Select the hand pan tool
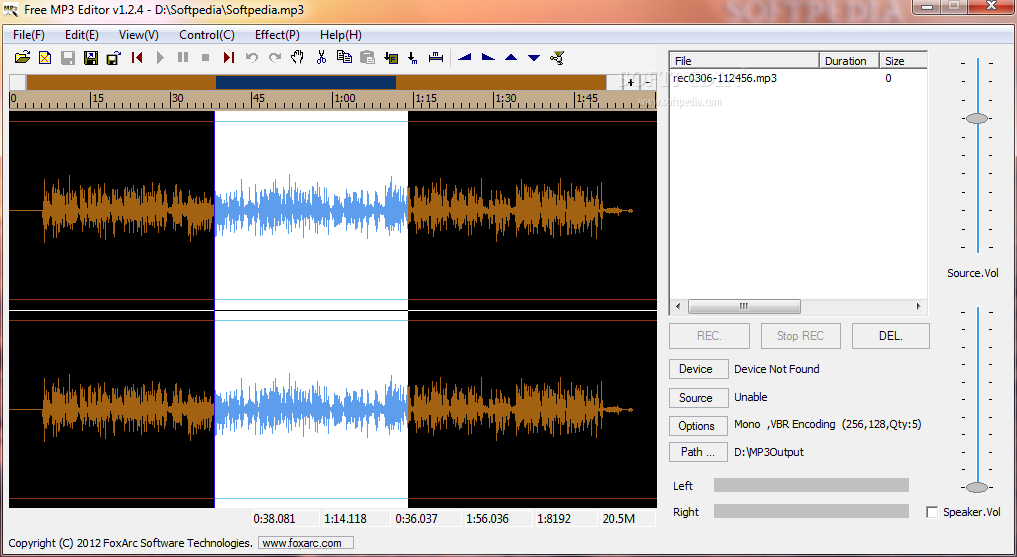The width and height of the screenshot is (1017, 557). (298, 58)
